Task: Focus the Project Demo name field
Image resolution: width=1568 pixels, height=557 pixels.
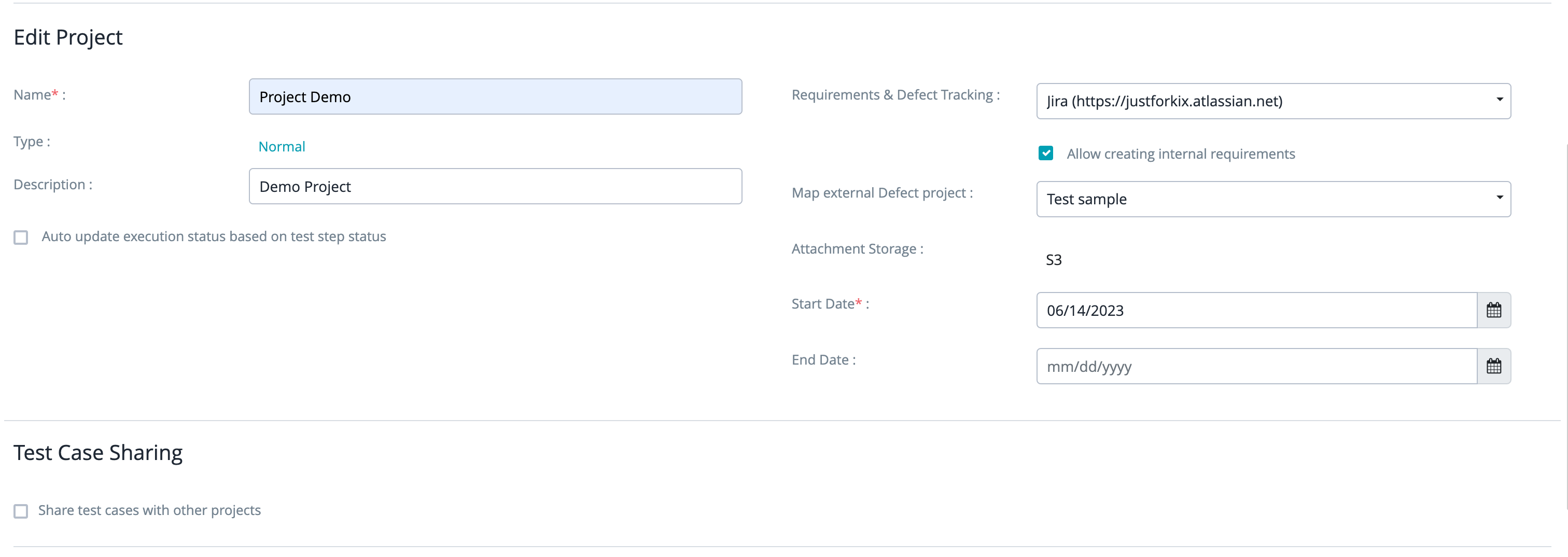Action: (x=495, y=97)
